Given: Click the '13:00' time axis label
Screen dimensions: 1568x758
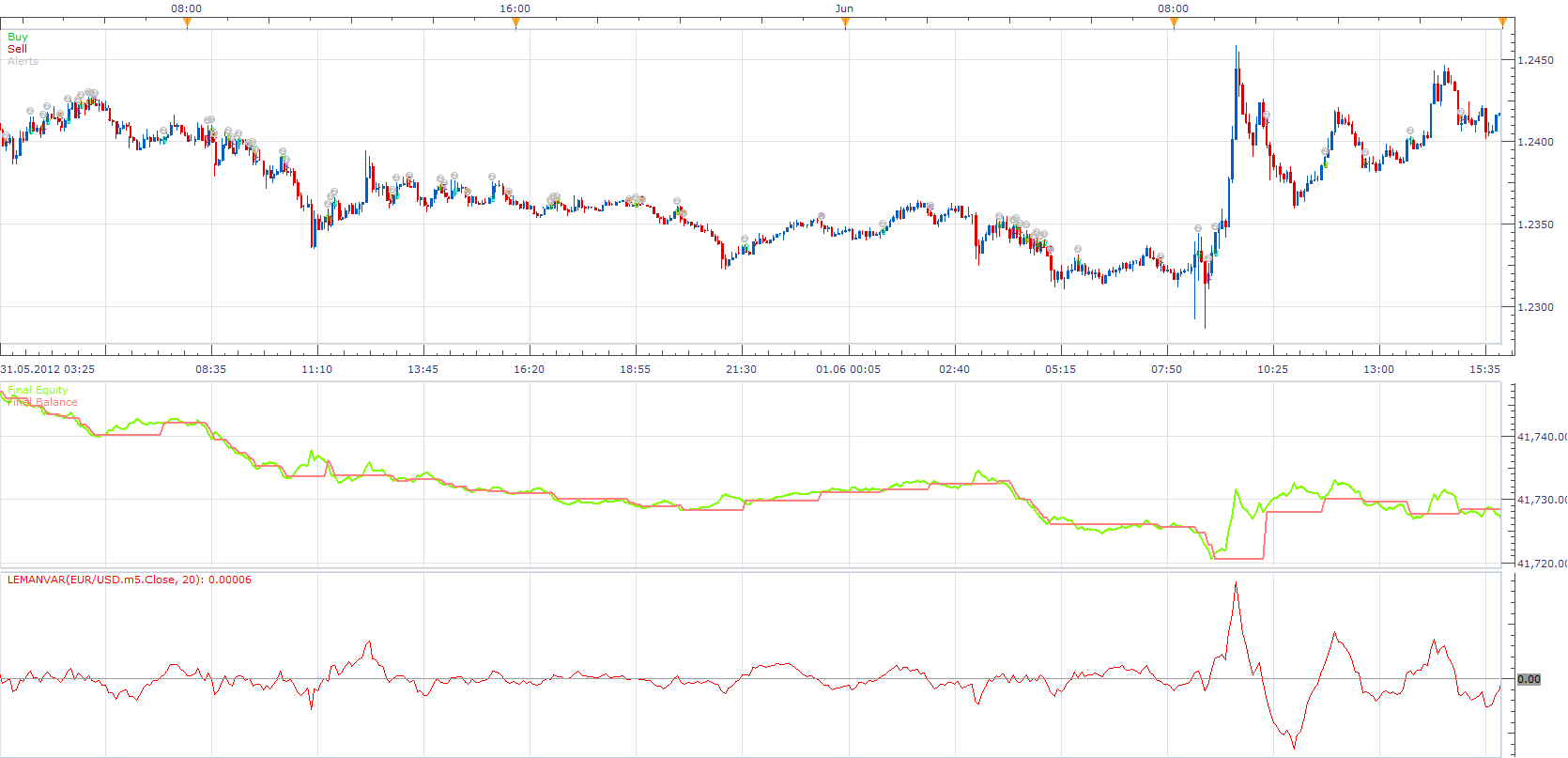Looking at the screenshot, I should pyautogui.click(x=1379, y=369).
